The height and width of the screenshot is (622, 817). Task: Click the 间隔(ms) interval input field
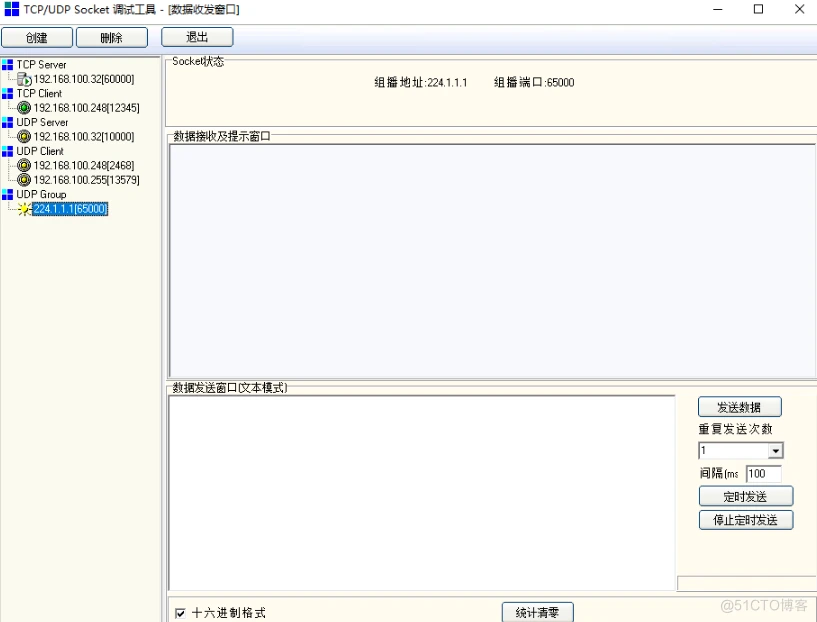(x=764, y=473)
